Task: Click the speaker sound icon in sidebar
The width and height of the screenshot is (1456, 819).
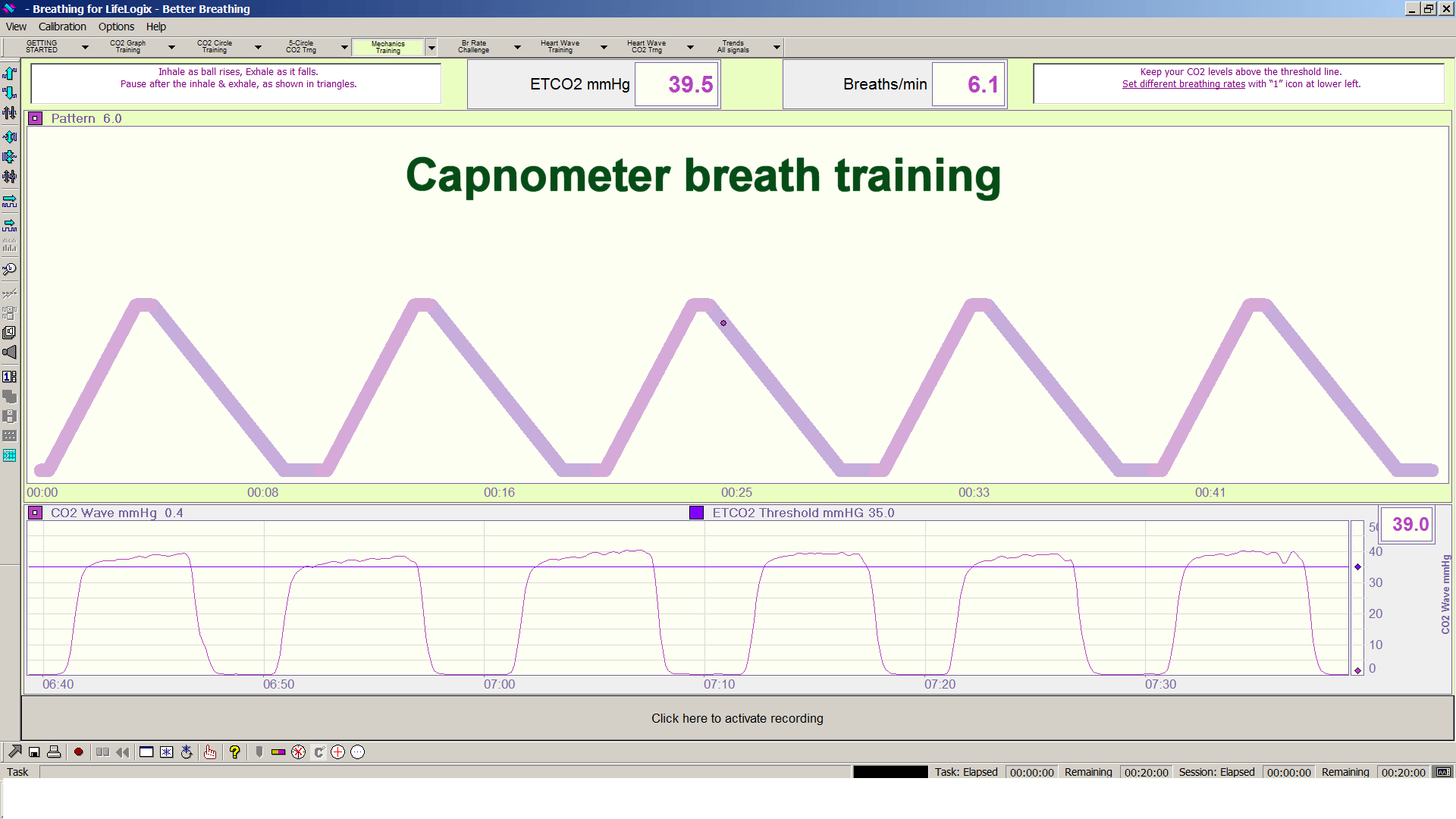Action: point(10,353)
